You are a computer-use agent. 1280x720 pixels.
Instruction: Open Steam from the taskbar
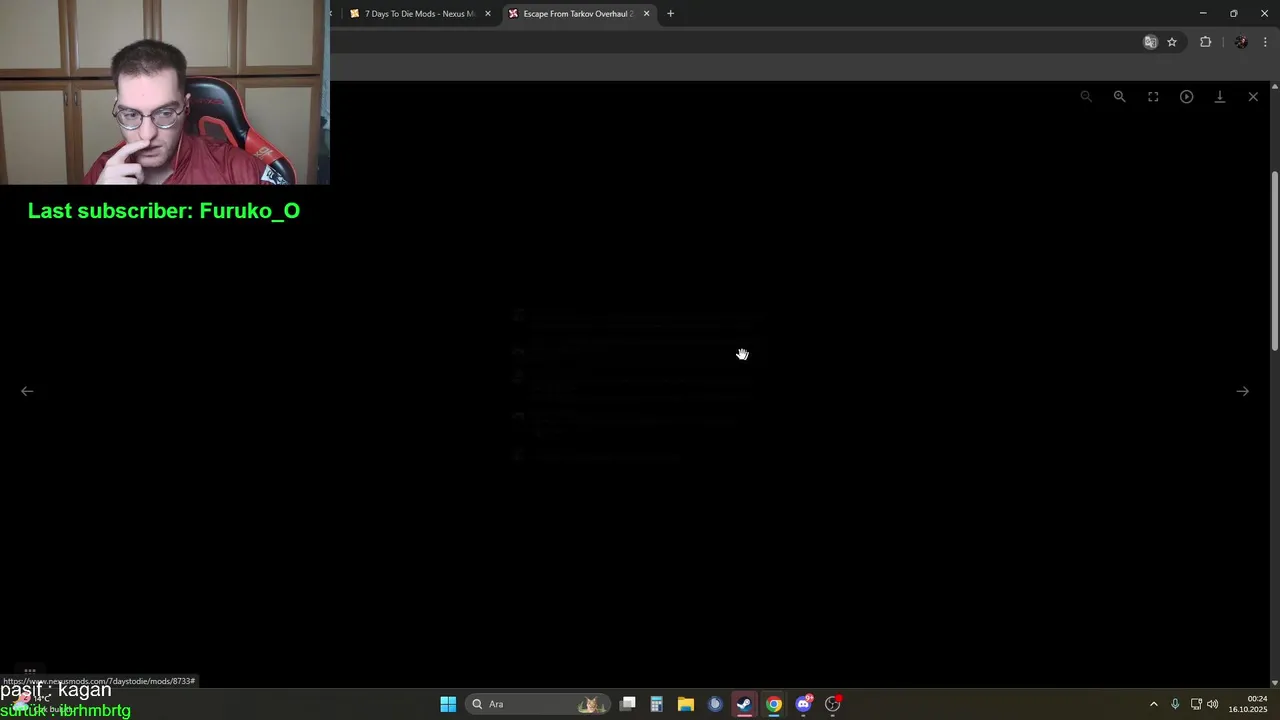pos(744,704)
